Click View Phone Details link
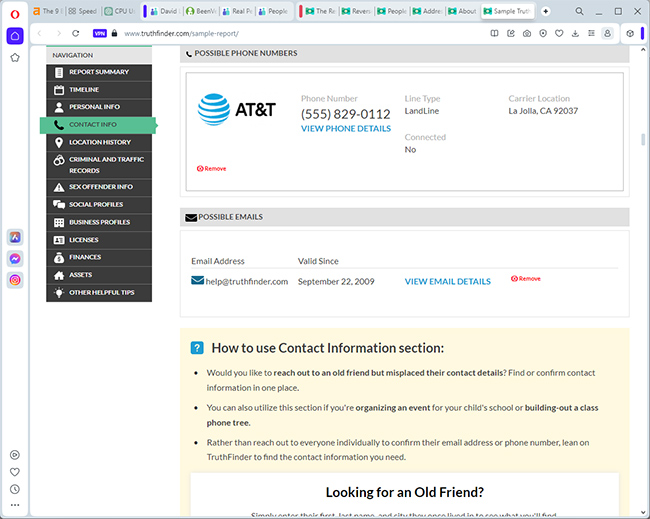 [346, 129]
